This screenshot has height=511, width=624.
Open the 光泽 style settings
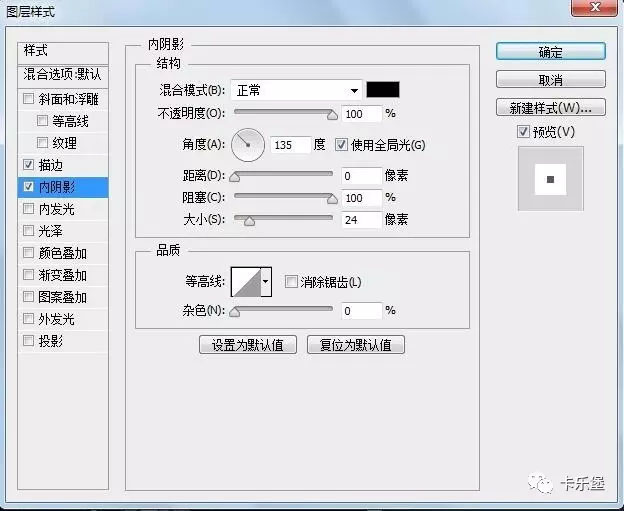pos(51,231)
